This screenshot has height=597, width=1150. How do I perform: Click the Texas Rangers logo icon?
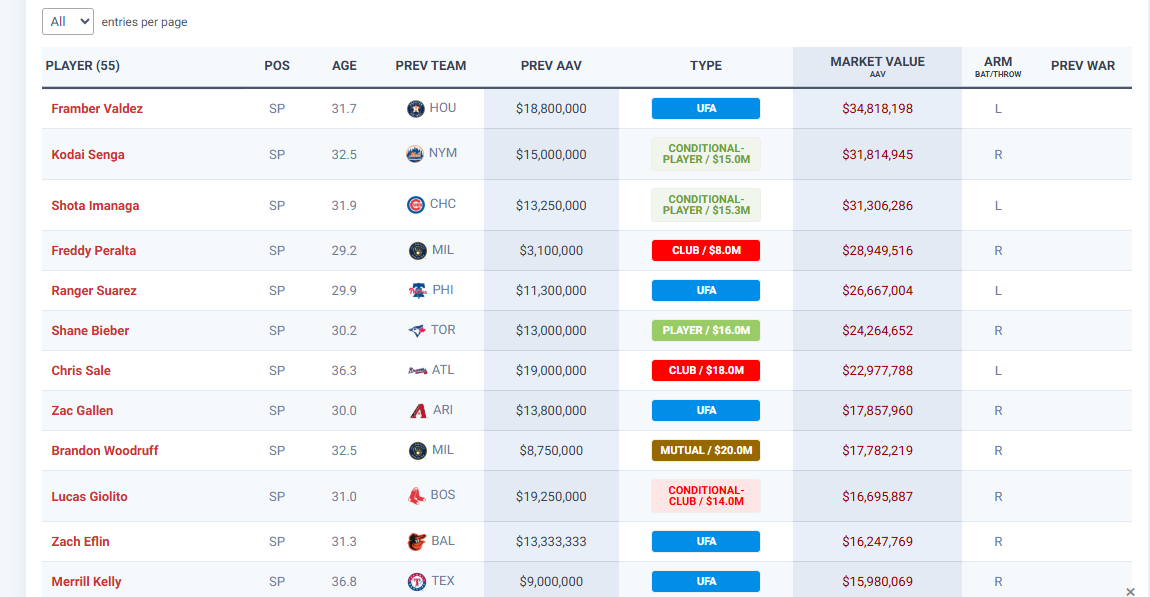click(x=417, y=582)
